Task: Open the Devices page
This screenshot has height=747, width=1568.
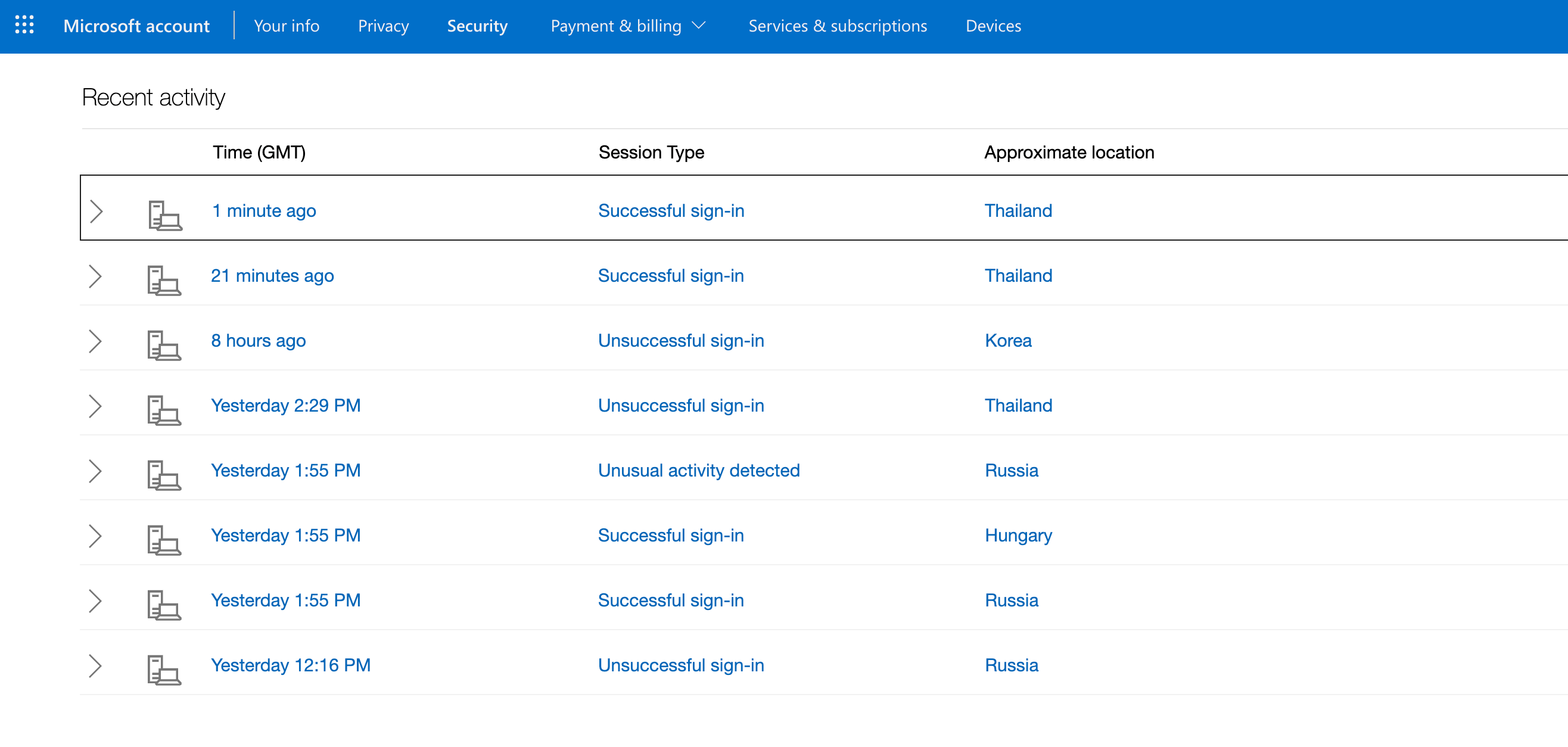Action: [993, 26]
